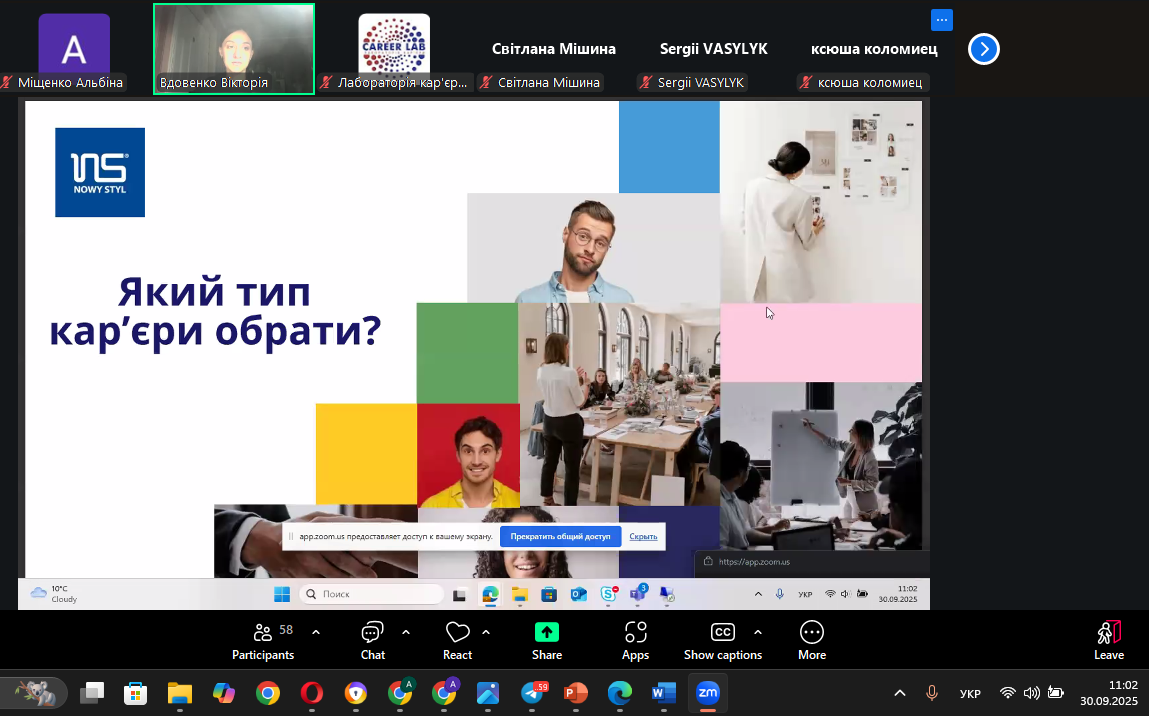This screenshot has height=716, width=1149.
Task: Open the Zoom Apps panel
Action: click(635, 640)
